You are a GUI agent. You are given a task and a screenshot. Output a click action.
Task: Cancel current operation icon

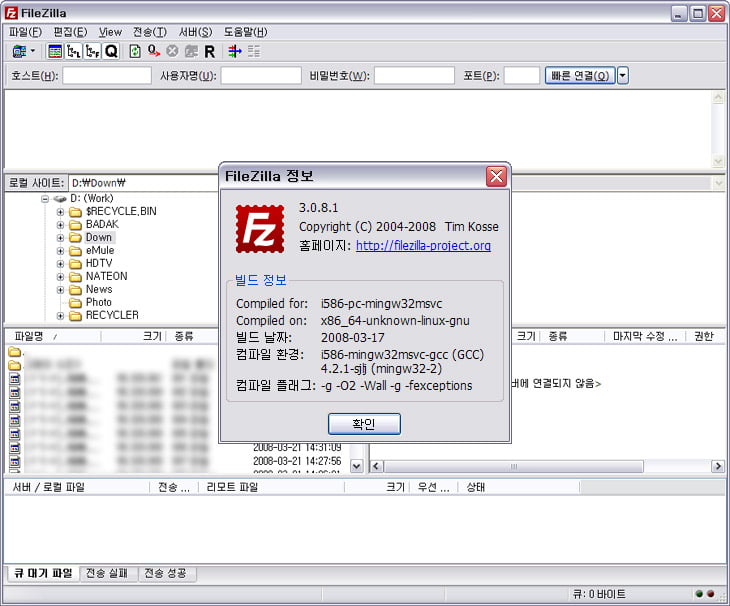pos(172,51)
